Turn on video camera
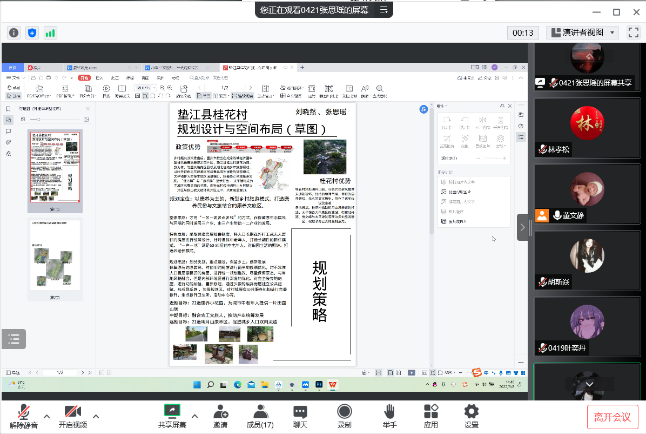Viewport: 646px width, 434px height. 71,414
